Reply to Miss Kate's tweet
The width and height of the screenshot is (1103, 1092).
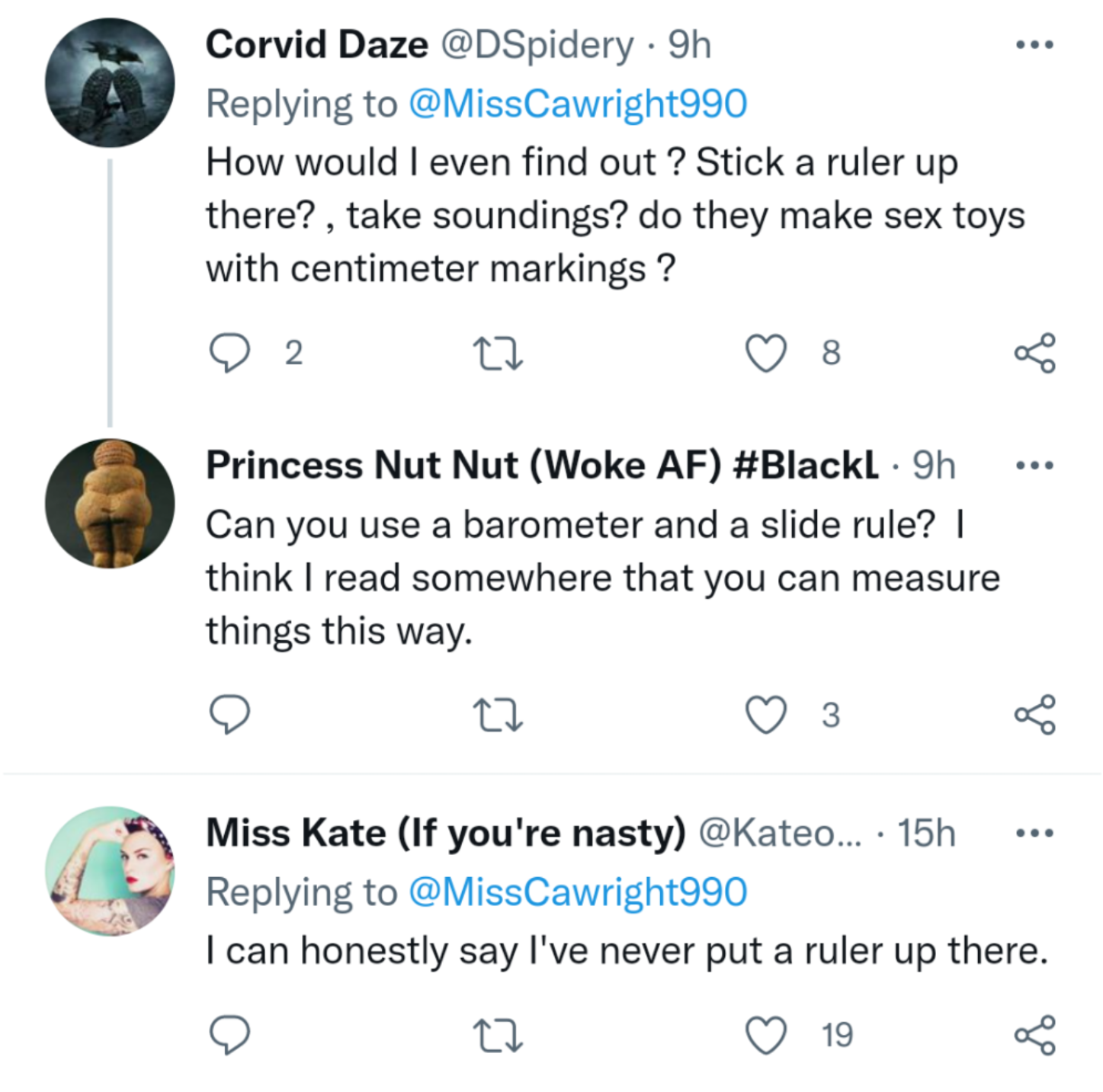[x=229, y=1035]
